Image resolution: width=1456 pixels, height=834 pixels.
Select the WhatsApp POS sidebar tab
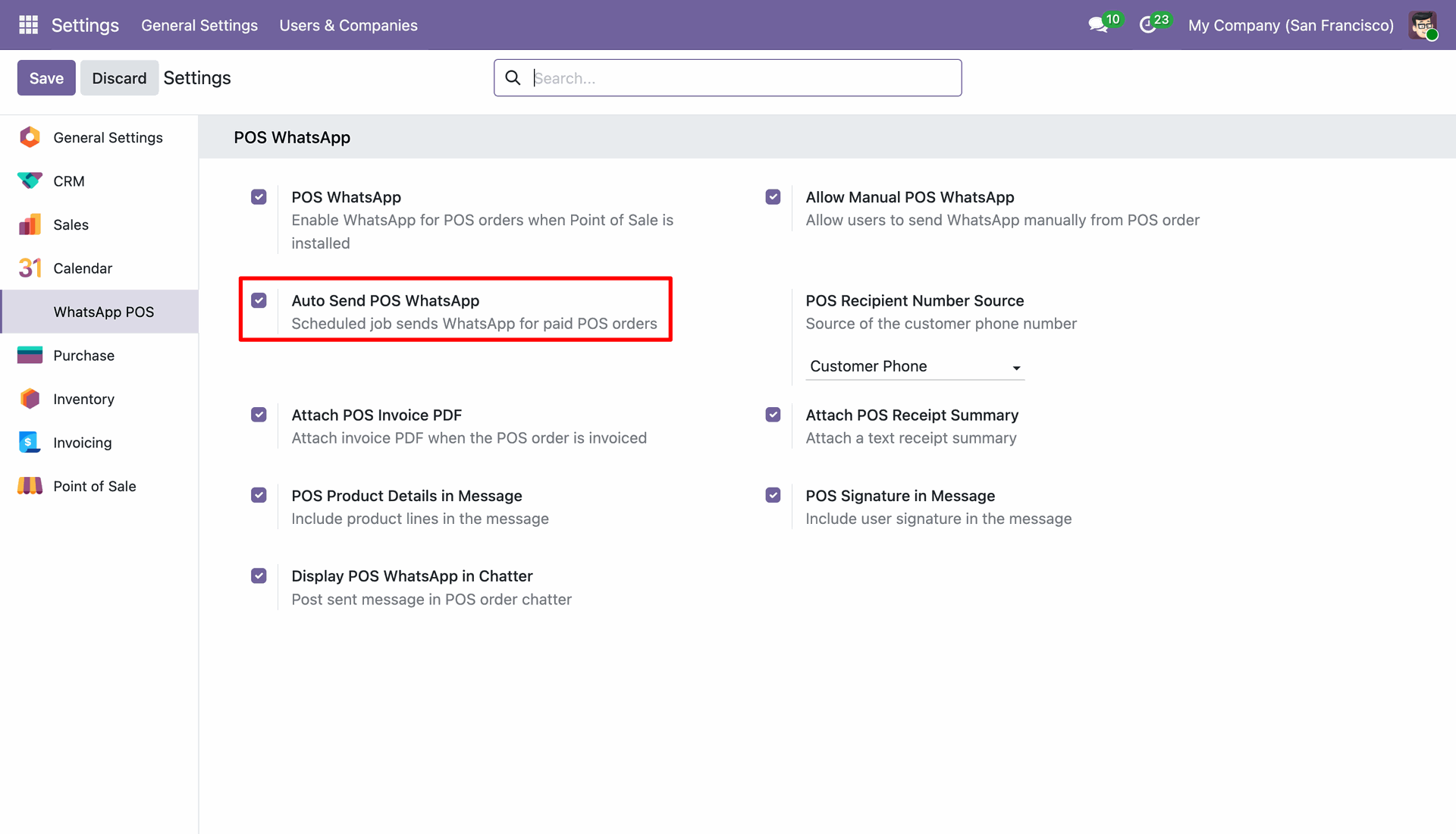tap(99, 312)
